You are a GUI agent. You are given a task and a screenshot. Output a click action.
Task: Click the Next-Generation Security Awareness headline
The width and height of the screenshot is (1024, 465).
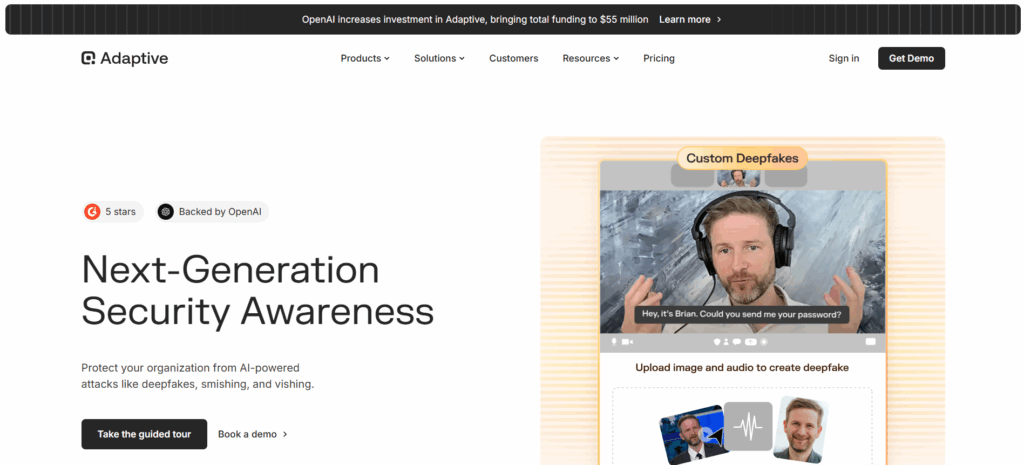tap(257, 291)
